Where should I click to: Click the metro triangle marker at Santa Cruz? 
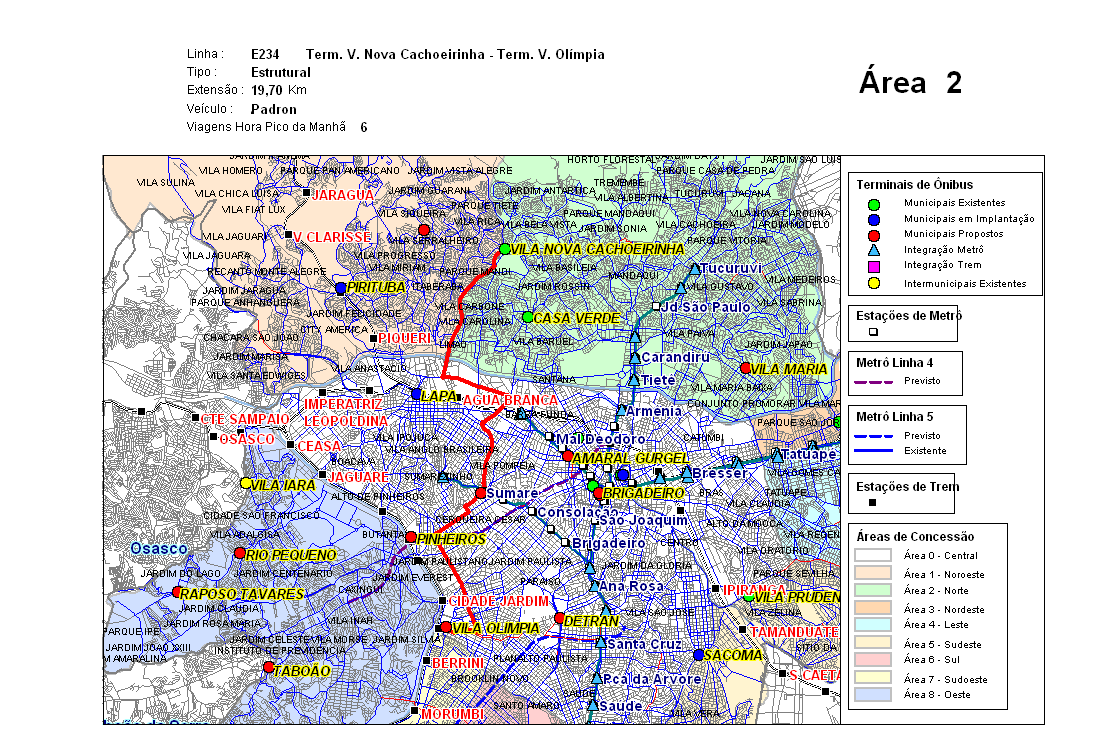tap(600, 641)
